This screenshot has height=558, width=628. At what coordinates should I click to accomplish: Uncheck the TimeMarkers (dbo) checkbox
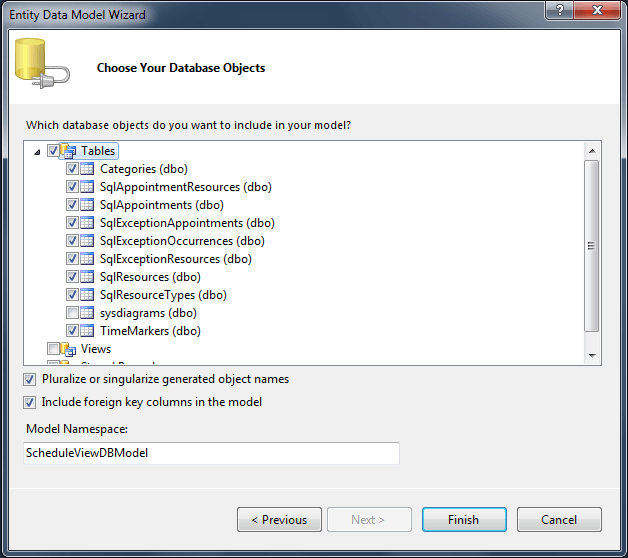coord(72,331)
